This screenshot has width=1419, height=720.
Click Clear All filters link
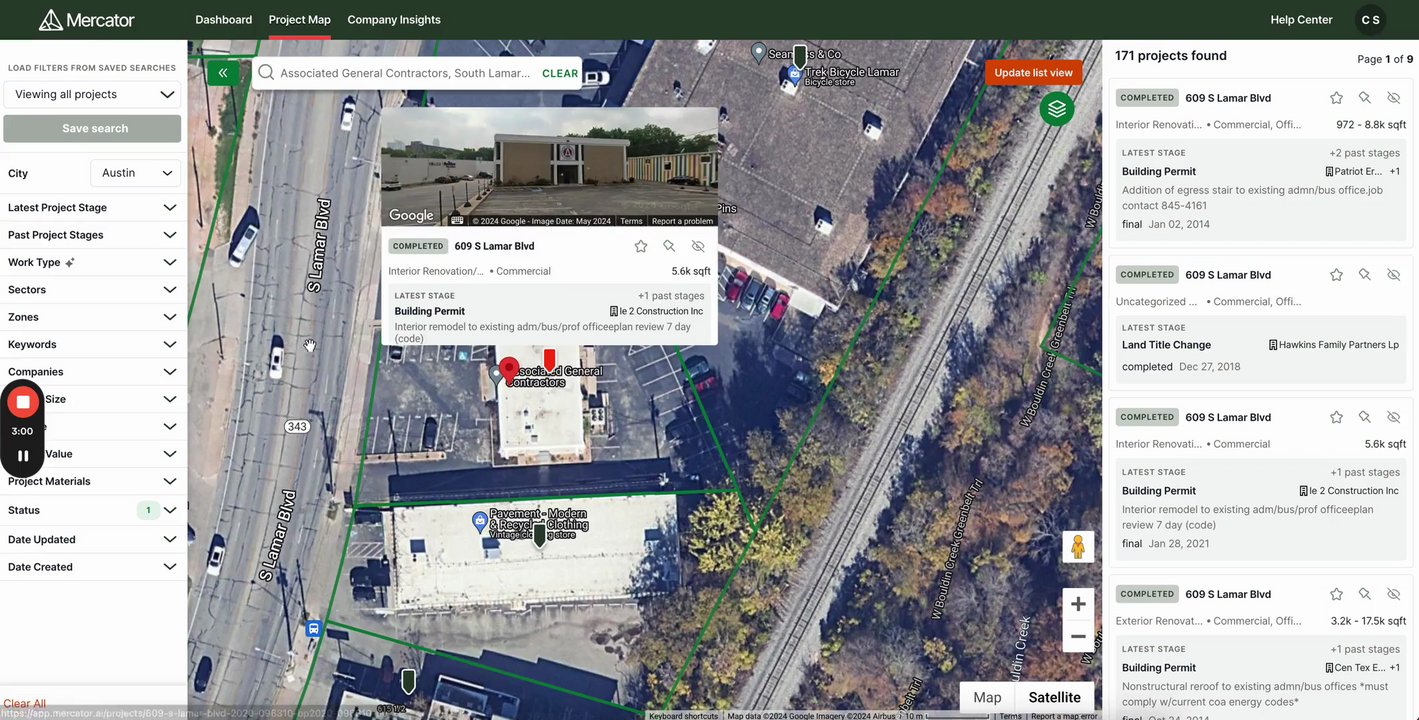[24, 704]
